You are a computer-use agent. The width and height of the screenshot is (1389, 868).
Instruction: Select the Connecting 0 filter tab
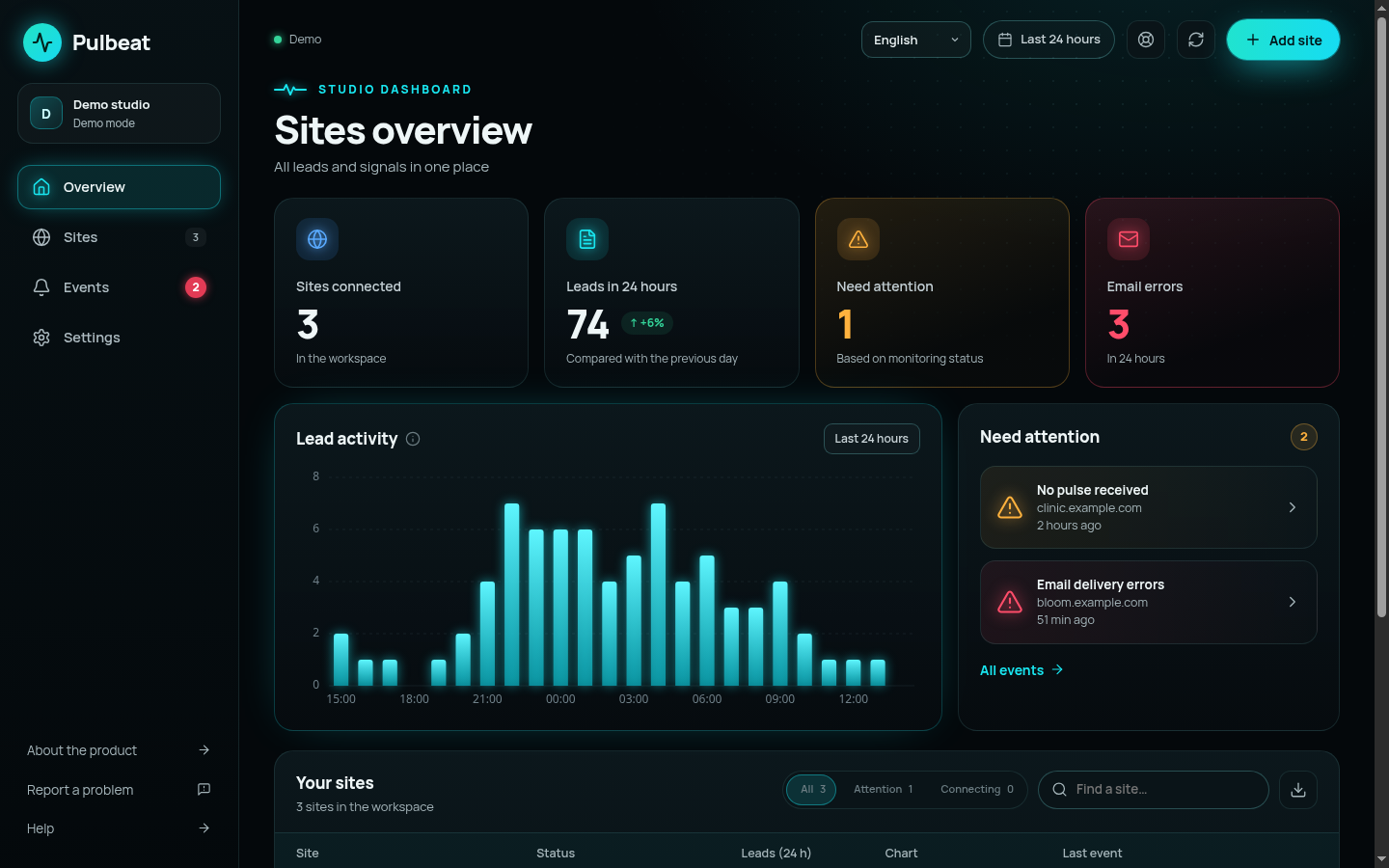tap(976, 789)
